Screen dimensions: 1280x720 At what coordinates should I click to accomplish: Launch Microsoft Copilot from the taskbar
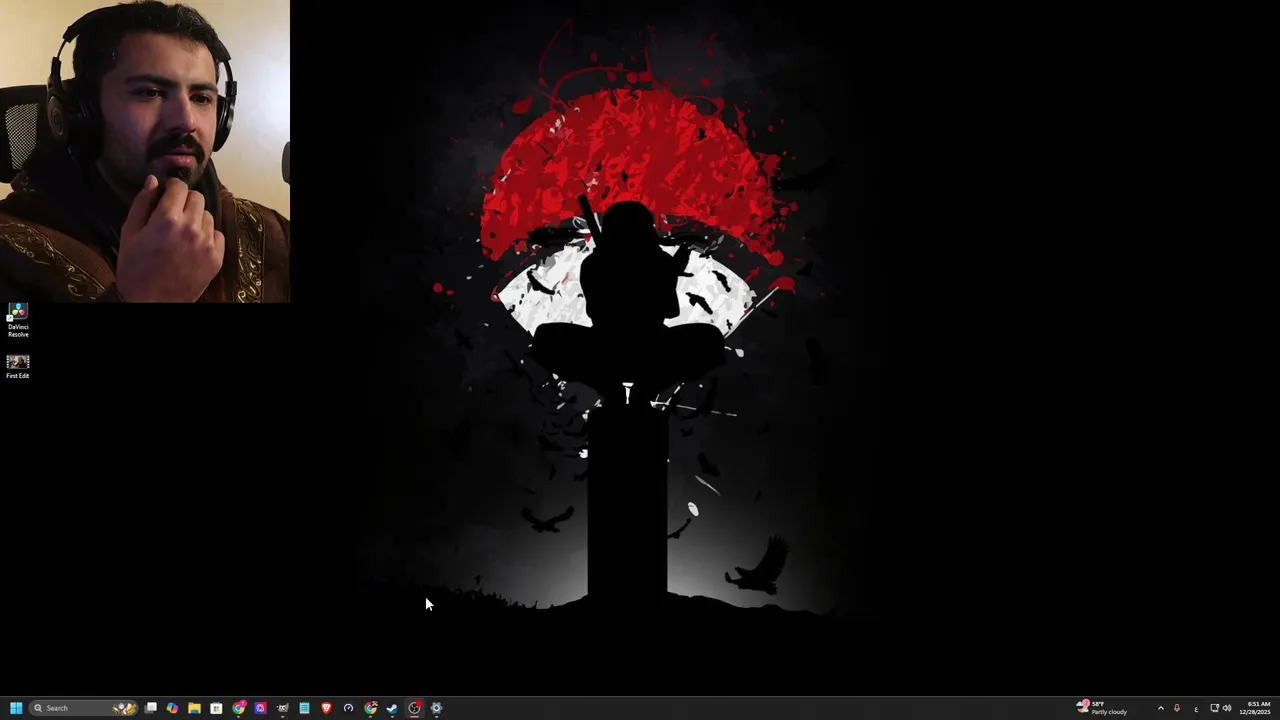coord(172,708)
